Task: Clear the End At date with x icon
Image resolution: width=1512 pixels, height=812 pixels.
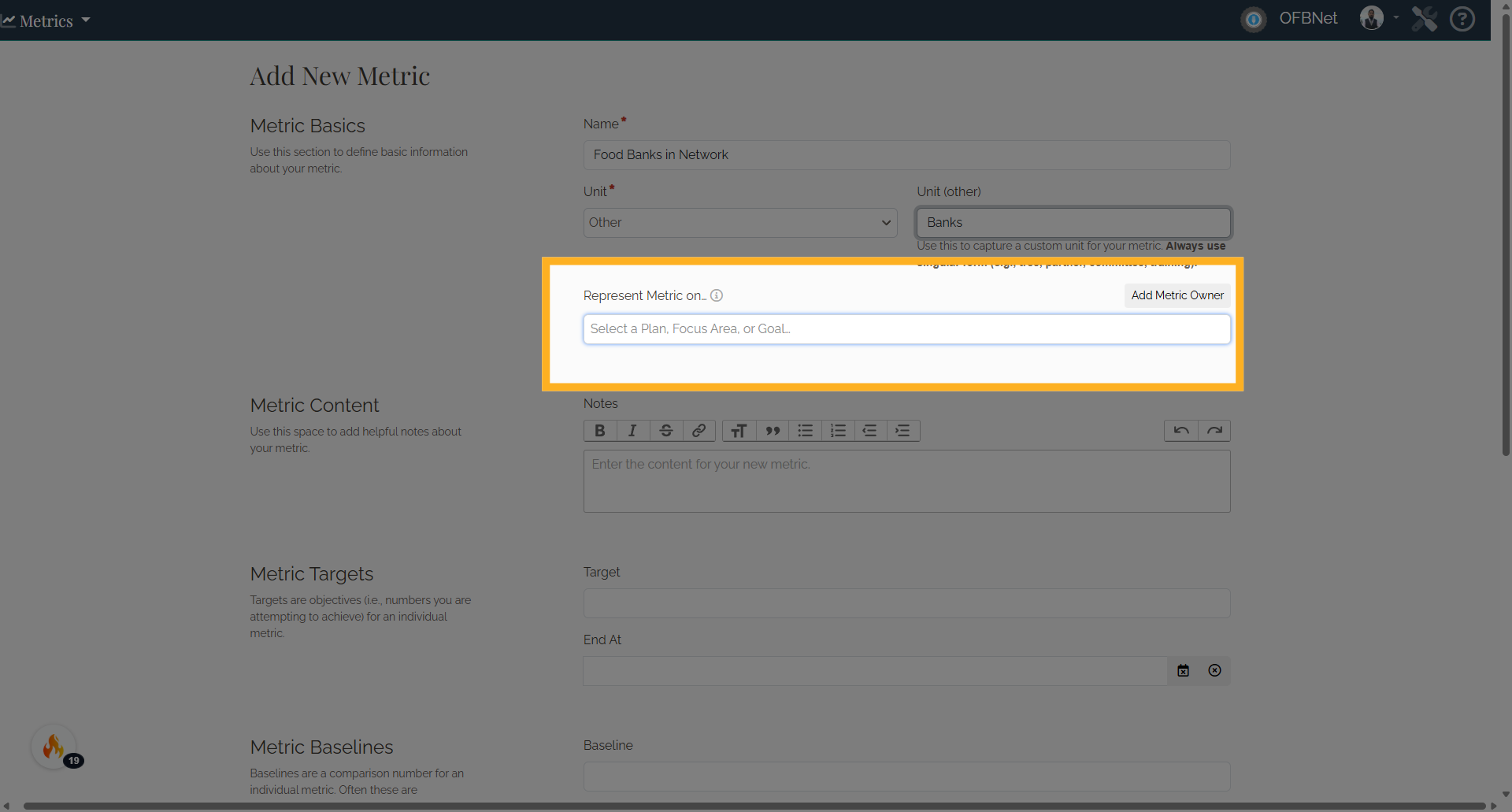Action: tap(1215, 671)
